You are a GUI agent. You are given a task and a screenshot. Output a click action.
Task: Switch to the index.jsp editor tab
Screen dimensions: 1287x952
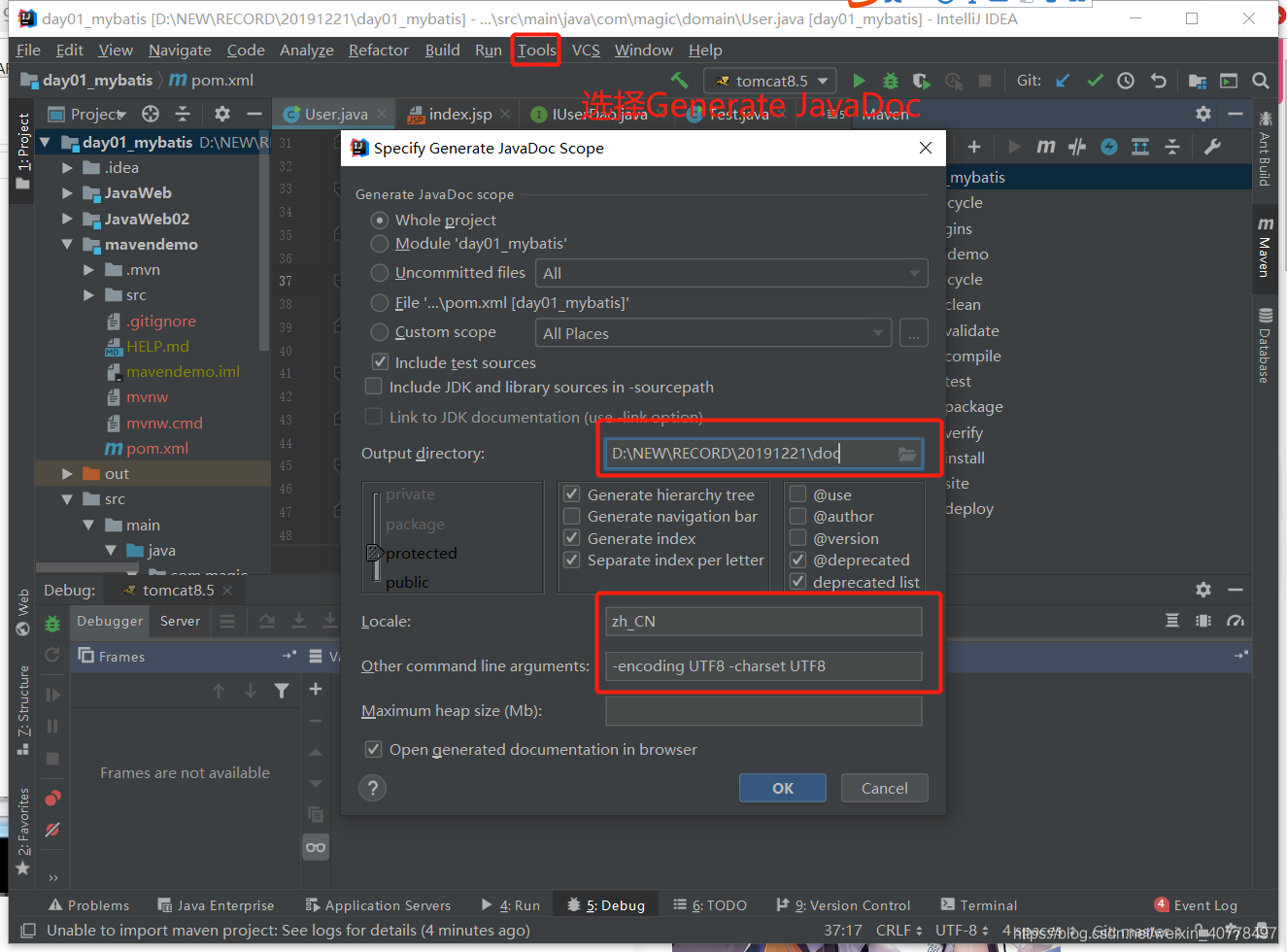[459, 114]
